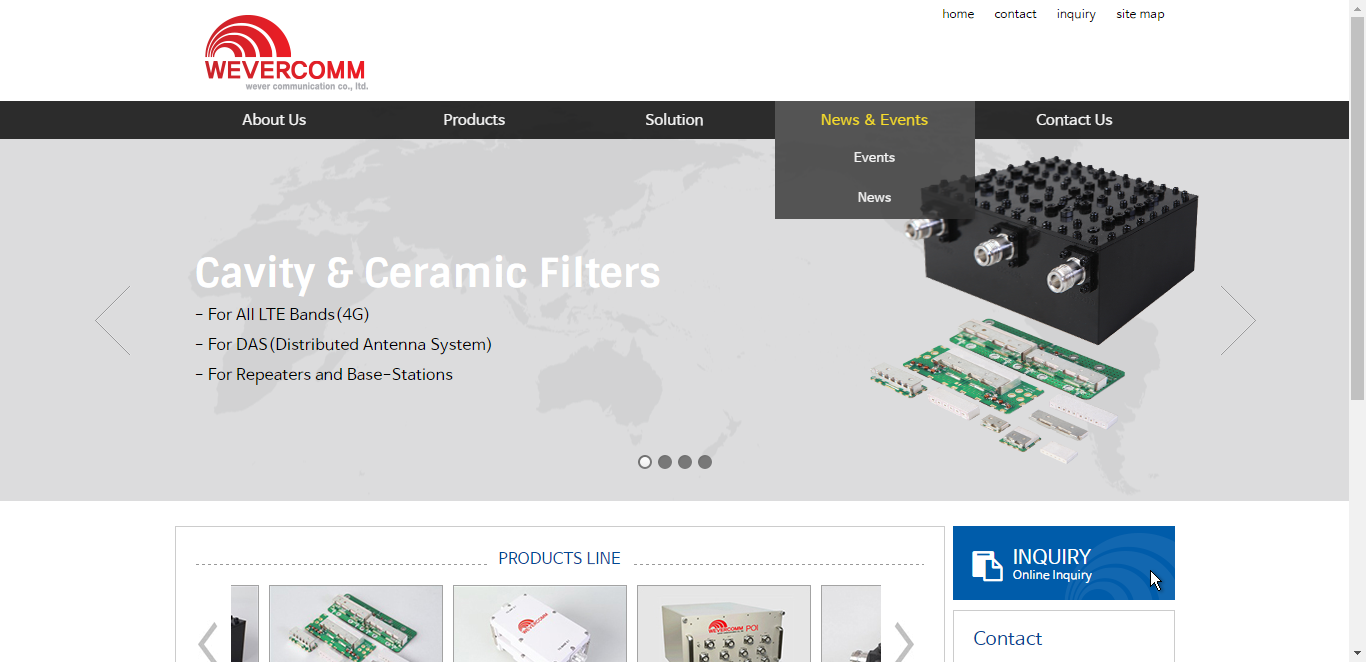Screen dimensions: 1366x662
Task: Show the previous hero banner slide
Action: [112, 320]
